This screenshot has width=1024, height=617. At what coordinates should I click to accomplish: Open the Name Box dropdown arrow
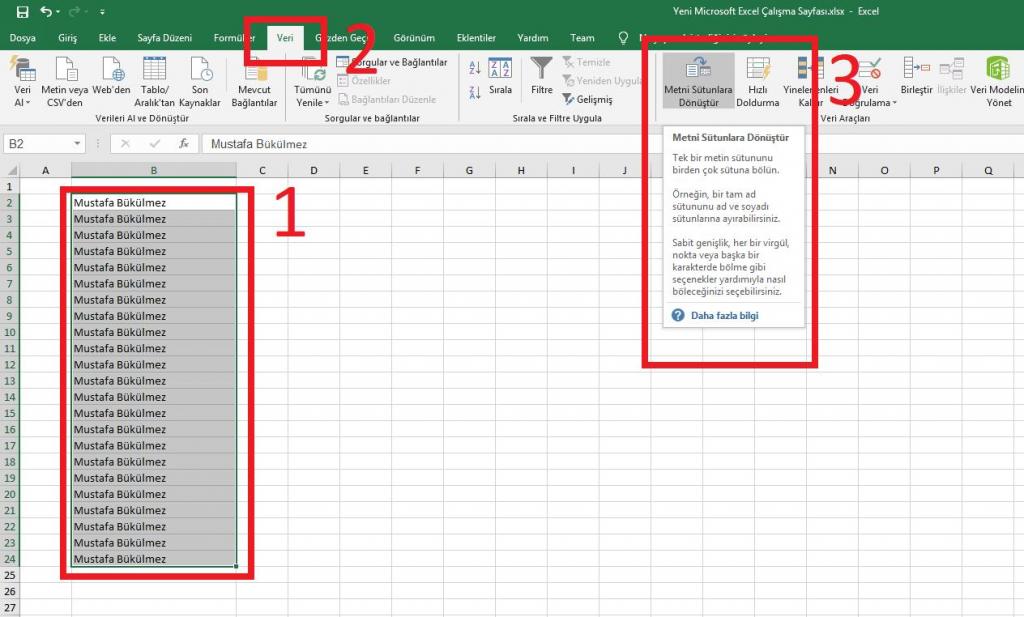[77, 144]
